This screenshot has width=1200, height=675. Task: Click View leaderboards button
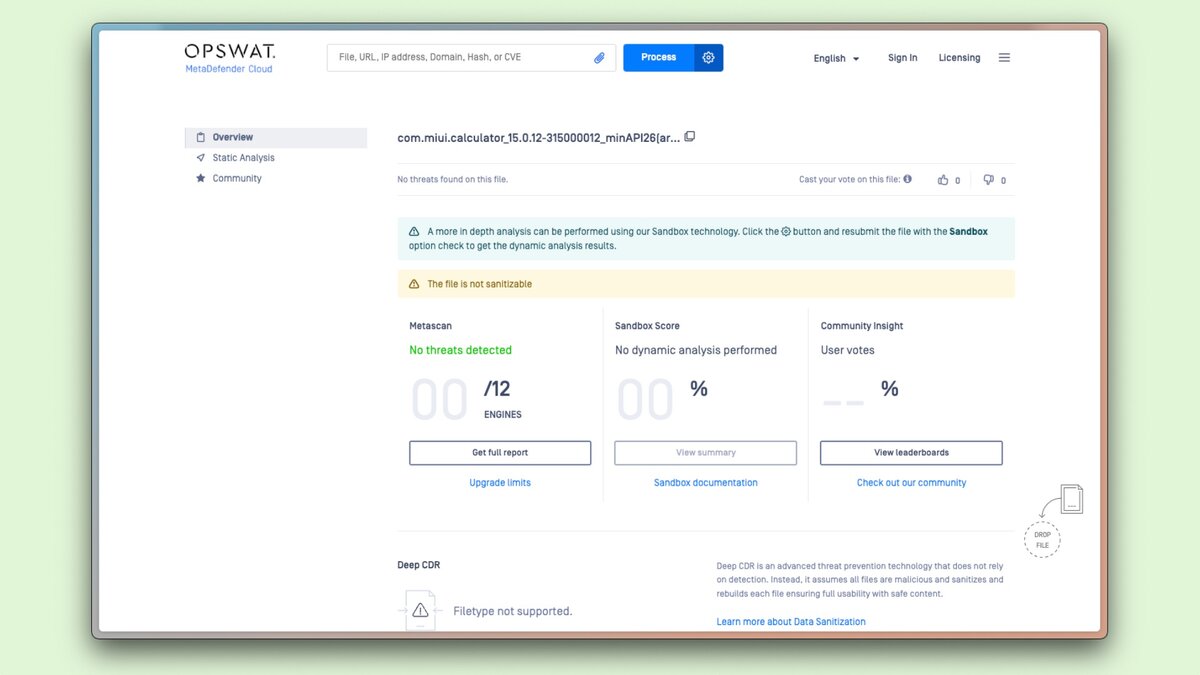[x=911, y=453]
